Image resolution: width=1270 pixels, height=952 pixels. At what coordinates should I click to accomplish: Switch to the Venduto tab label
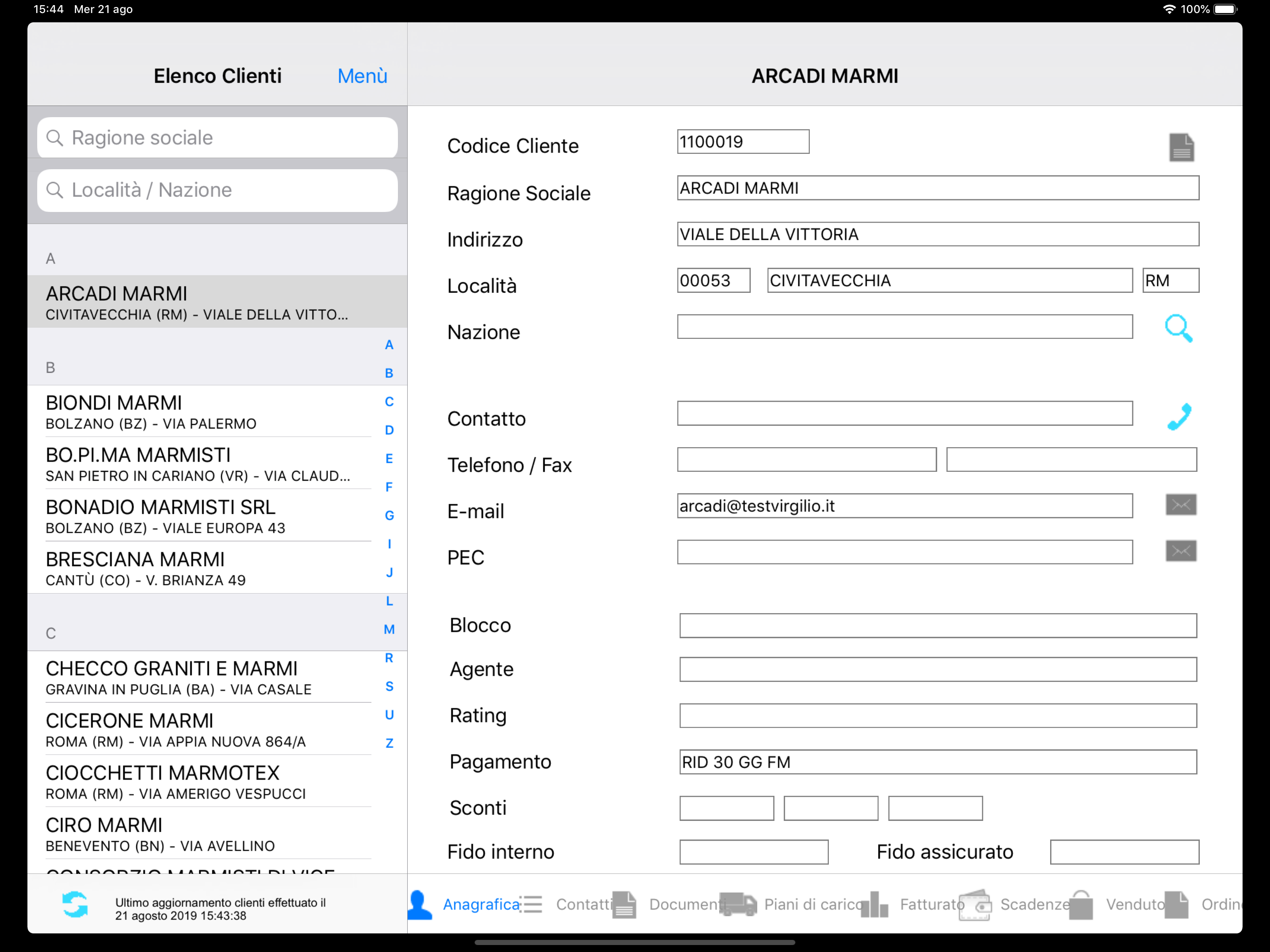pos(1135,904)
